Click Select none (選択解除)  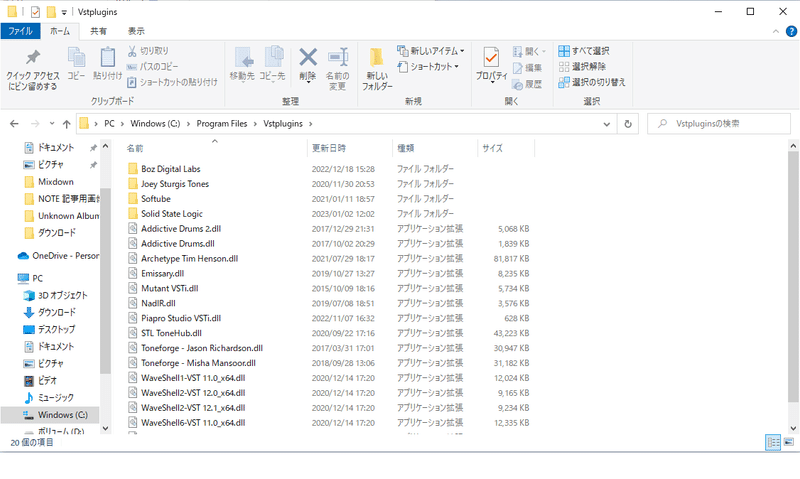tap(582, 66)
